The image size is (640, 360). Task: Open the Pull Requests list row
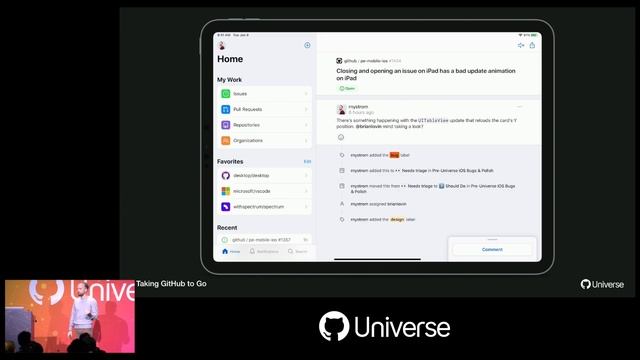[264, 109]
